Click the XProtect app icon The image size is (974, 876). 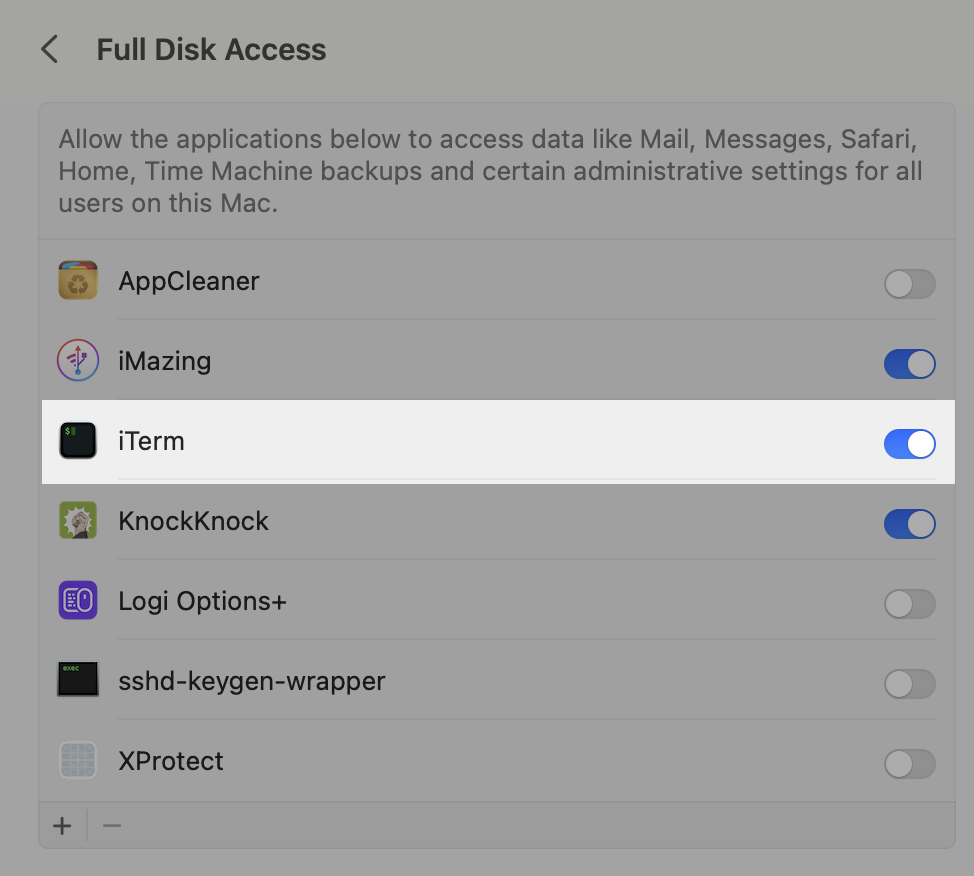(78, 761)
